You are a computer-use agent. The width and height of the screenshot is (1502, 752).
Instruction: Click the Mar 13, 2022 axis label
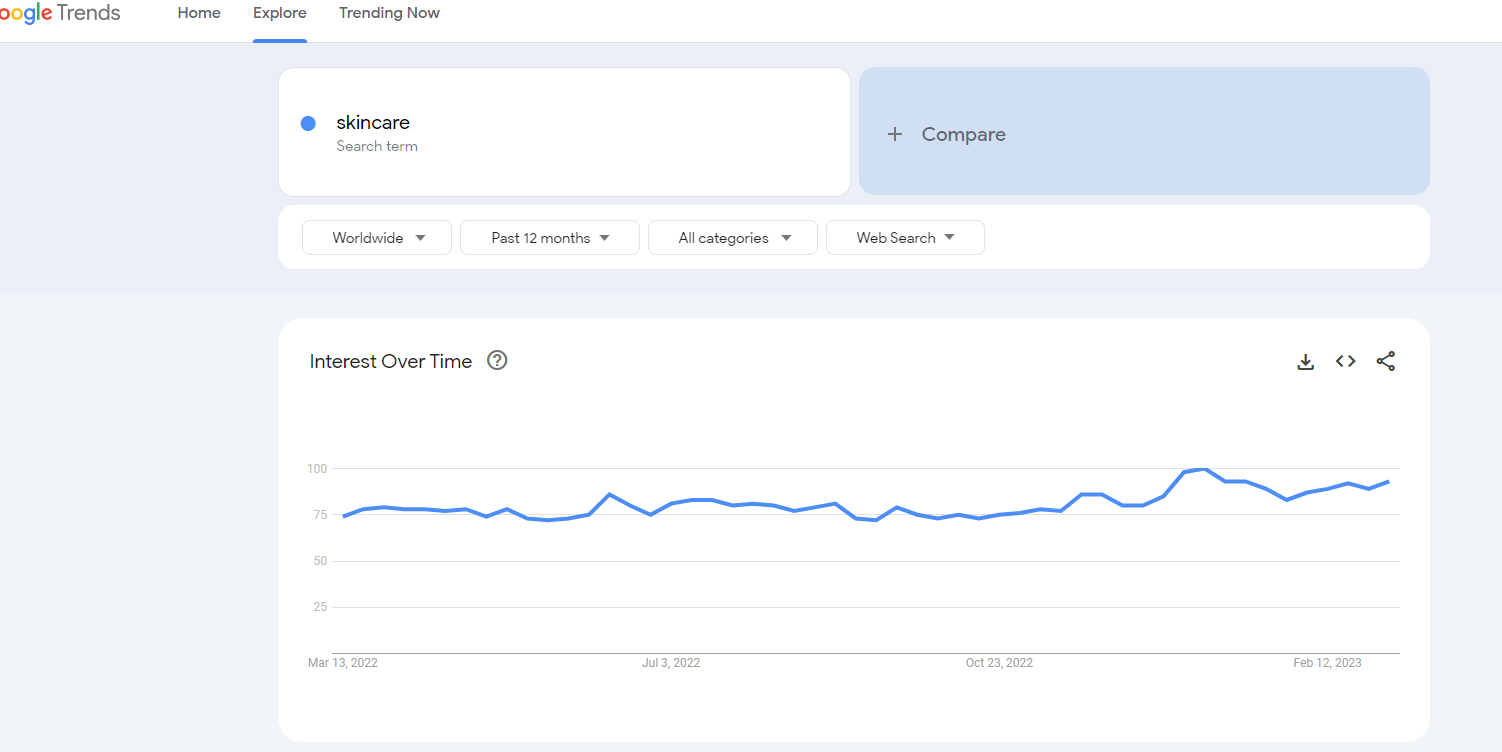point(343,663)
